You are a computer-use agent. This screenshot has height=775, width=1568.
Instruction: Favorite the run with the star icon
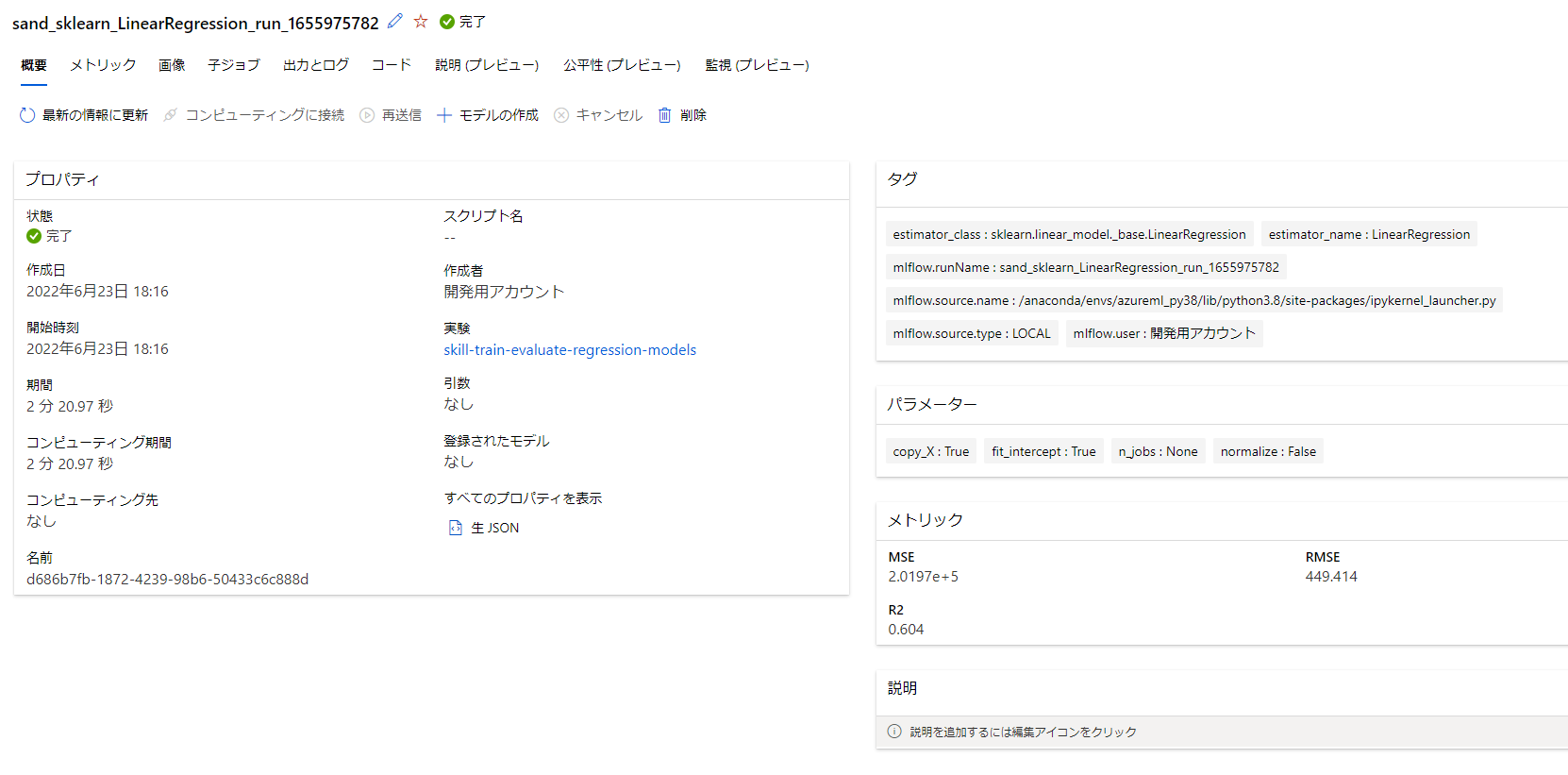click(x=421, y=21)
